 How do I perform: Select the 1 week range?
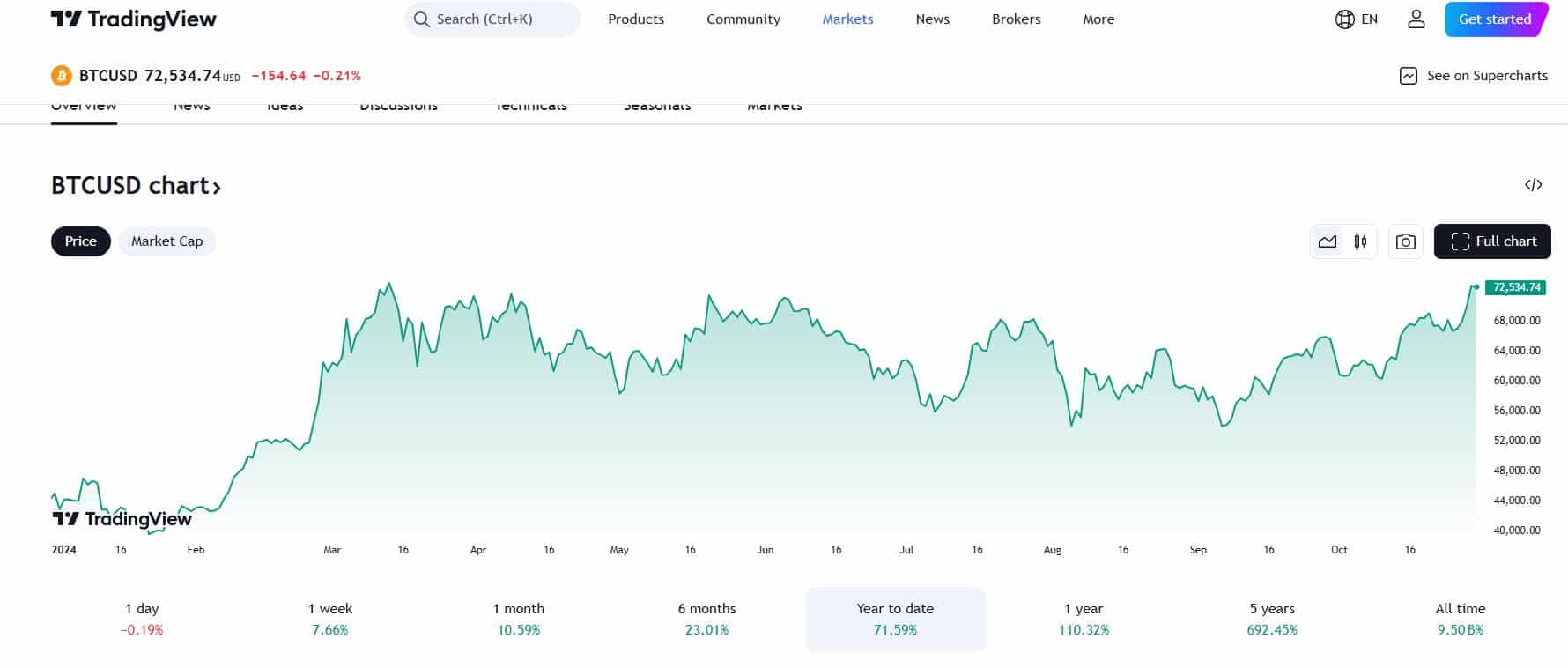pyautogui.click(x=330, y=620)
